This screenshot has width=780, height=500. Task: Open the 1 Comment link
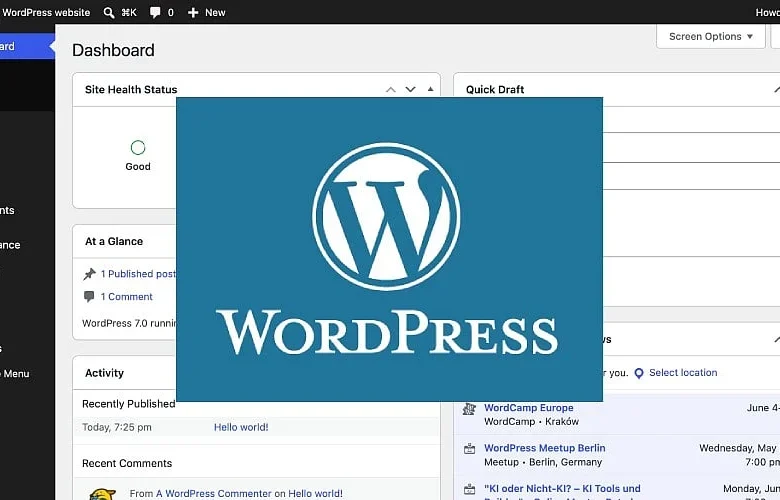coord(126,297)
